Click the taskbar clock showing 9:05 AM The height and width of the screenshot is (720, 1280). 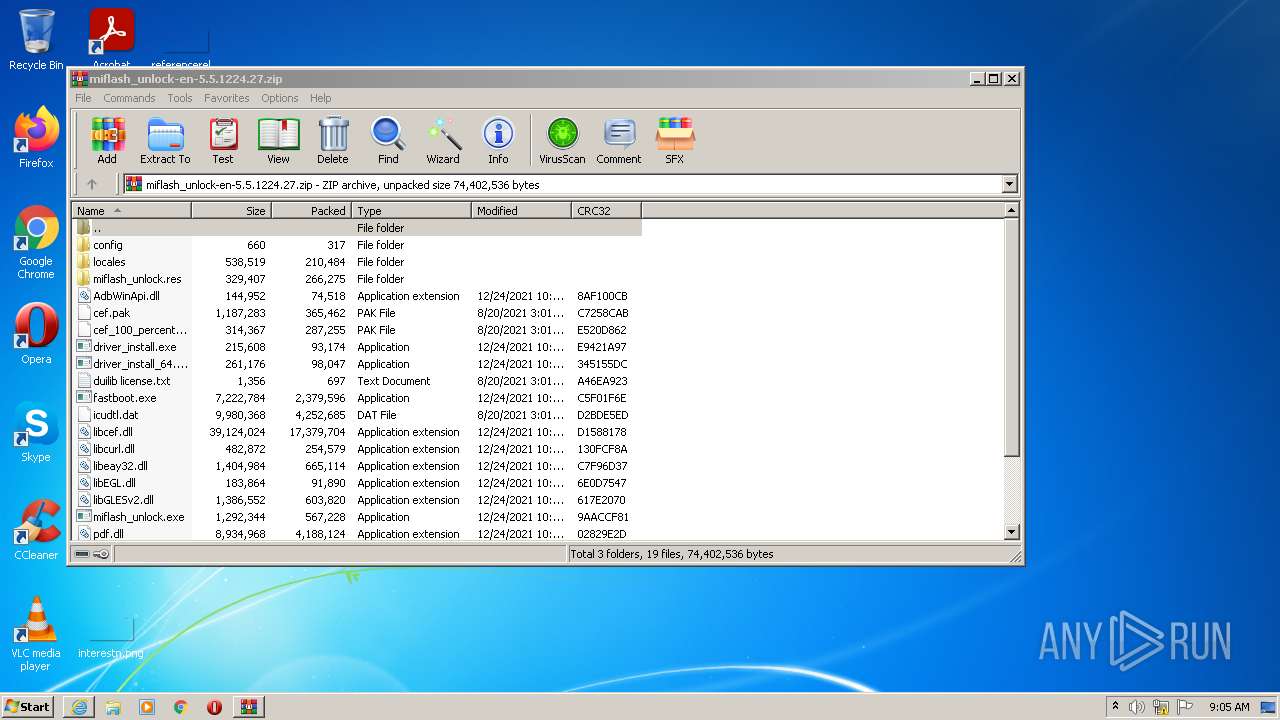pyautogui.click(x=1229, y=707)
